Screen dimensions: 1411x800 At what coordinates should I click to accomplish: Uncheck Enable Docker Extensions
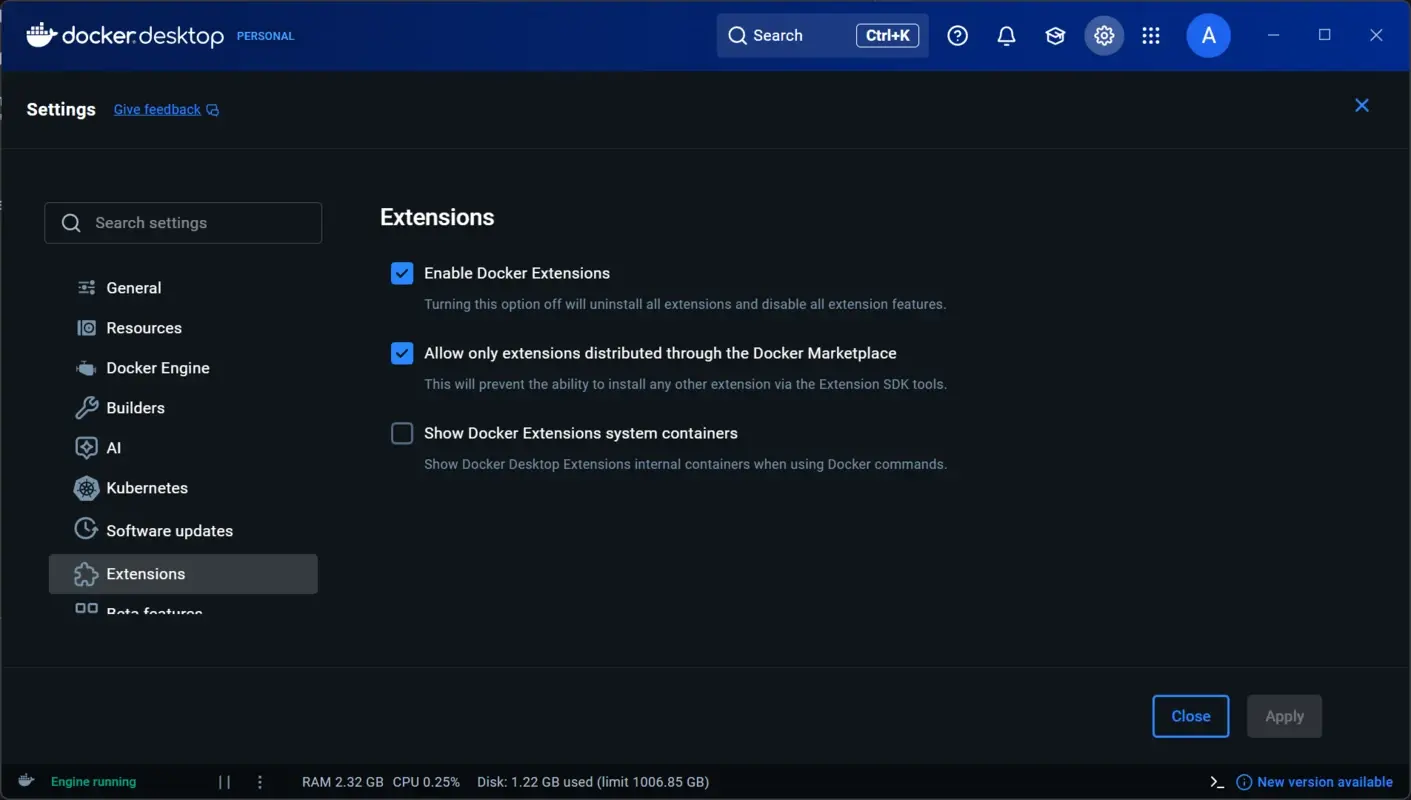(x=401, y=272)
